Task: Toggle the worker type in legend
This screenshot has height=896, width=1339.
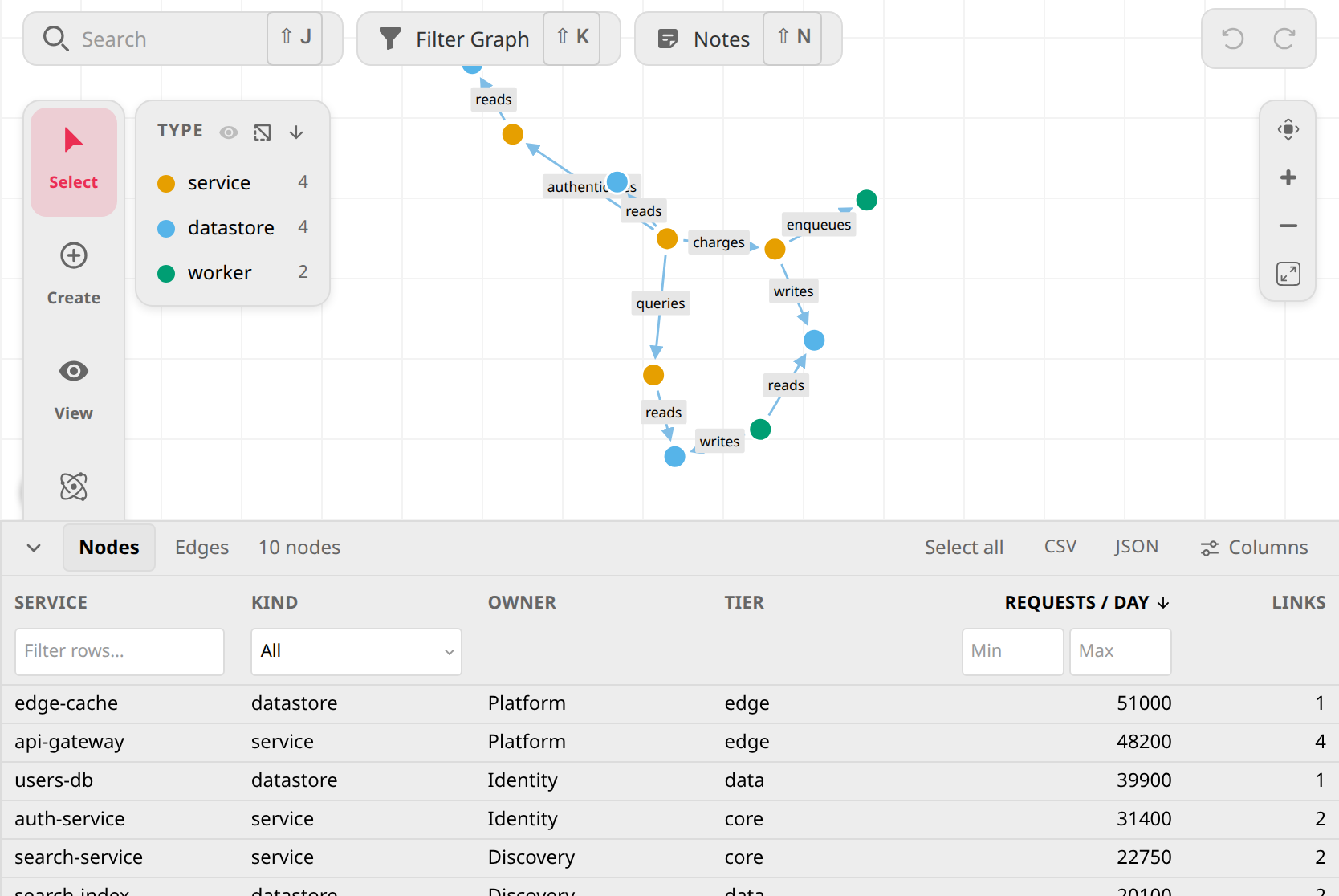Action: (233, 273)
